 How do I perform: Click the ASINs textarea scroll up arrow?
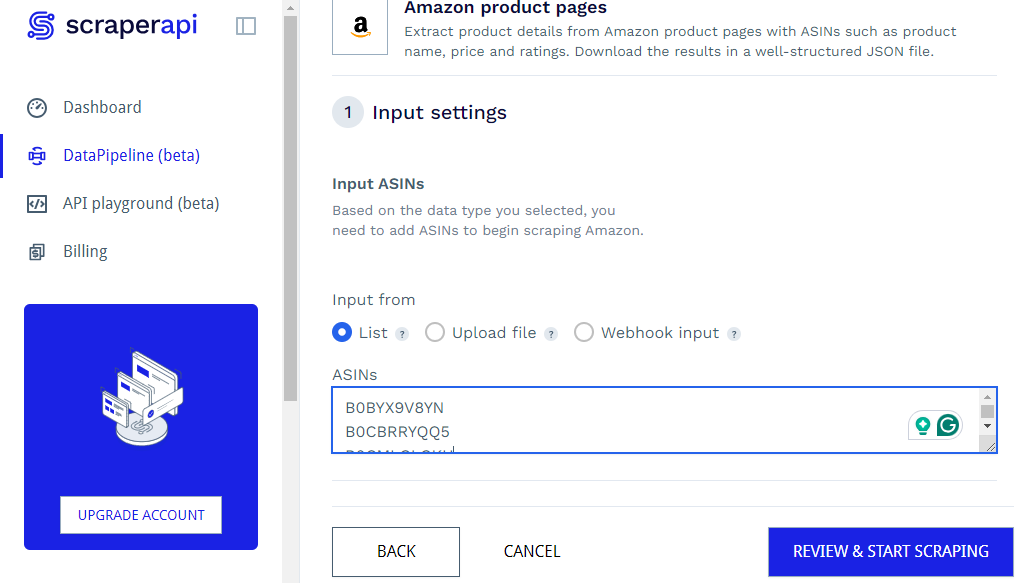click(x=987, y=396)
